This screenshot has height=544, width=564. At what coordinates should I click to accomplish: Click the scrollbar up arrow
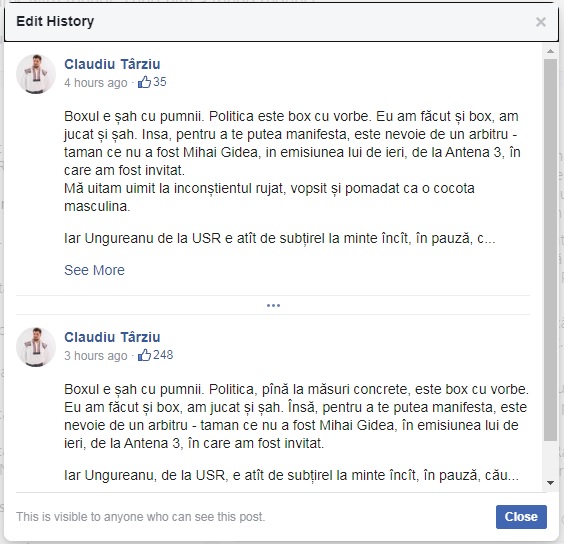550,51
